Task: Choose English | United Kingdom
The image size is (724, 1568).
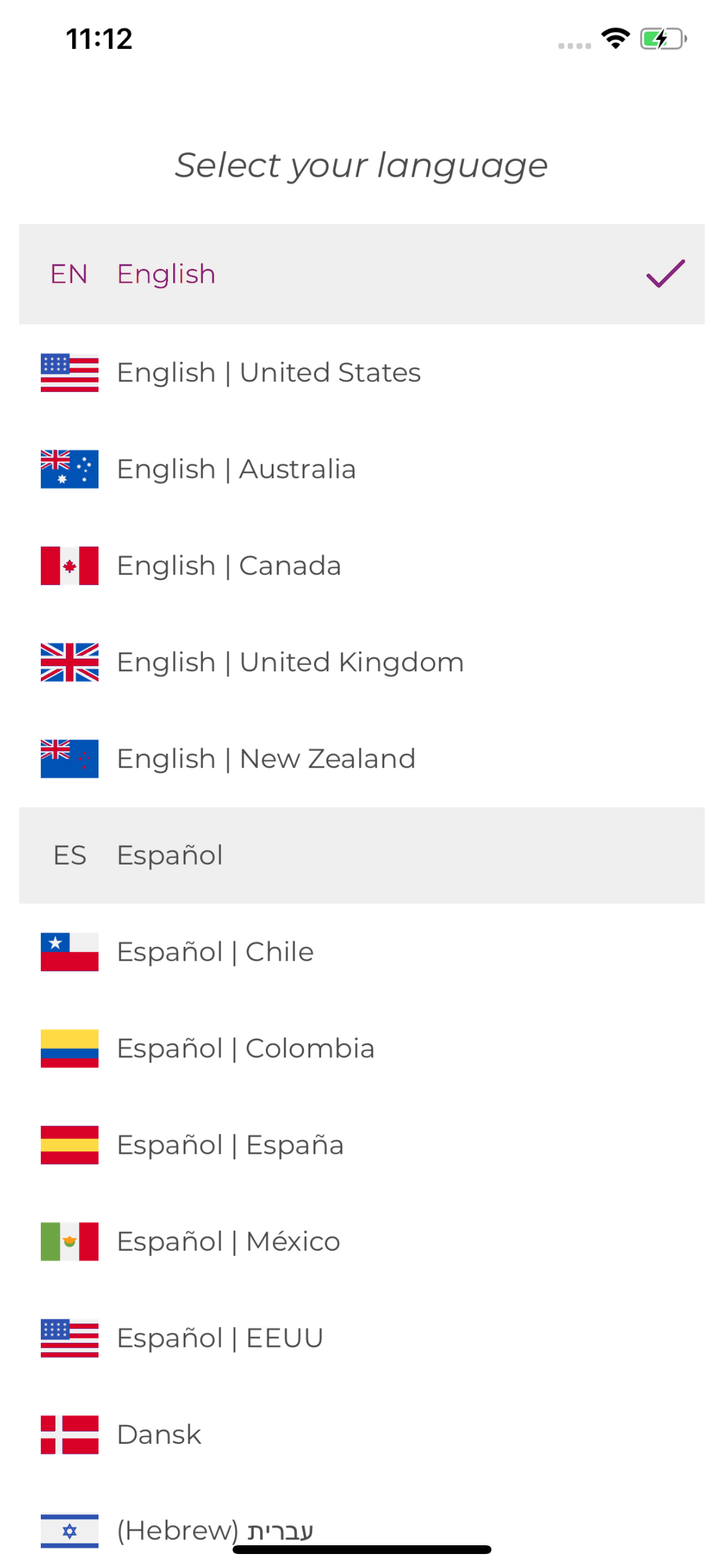Action: [362, 662]
